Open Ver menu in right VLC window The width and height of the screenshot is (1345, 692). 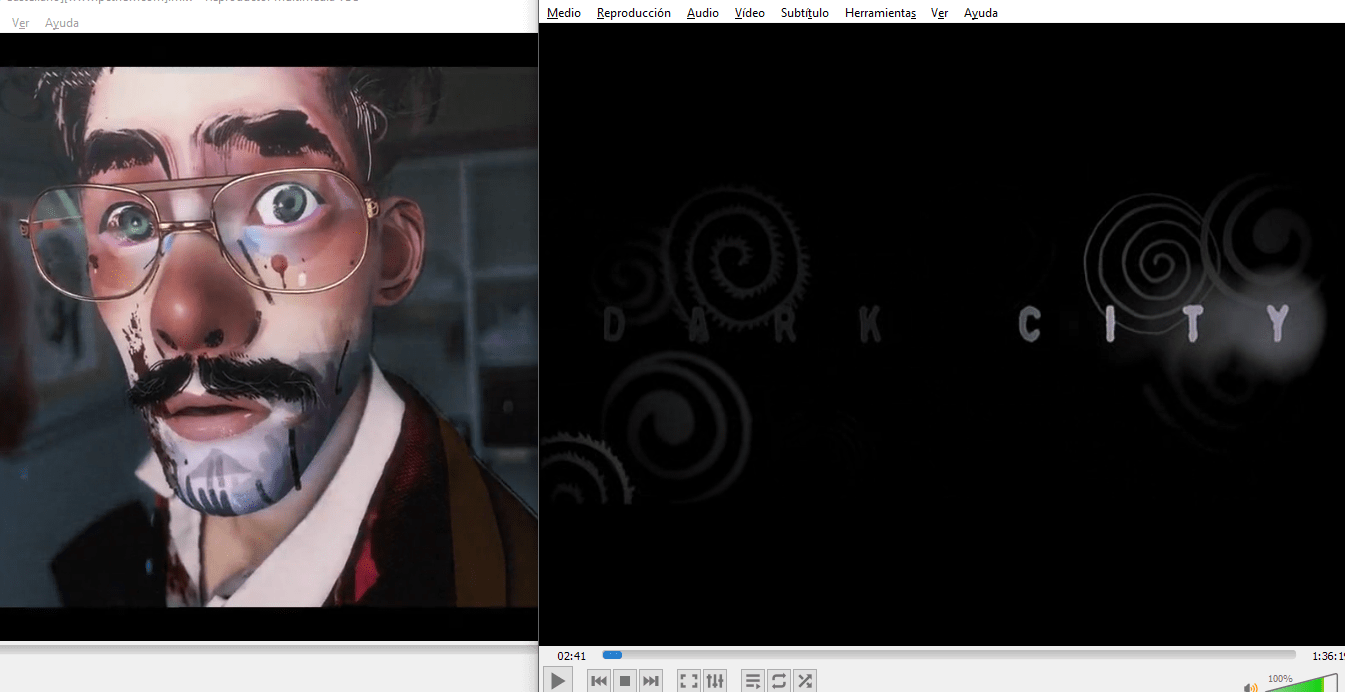(939, 13)
